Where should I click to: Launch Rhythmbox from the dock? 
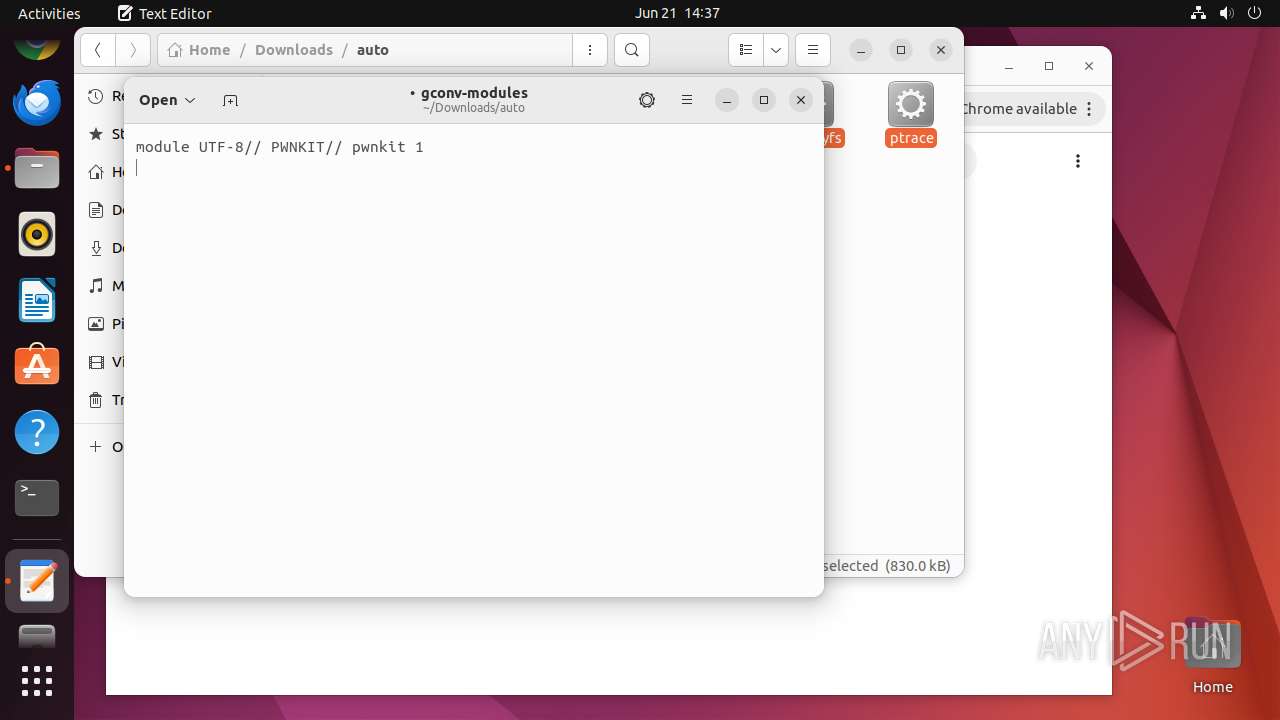tap(37, 234)
